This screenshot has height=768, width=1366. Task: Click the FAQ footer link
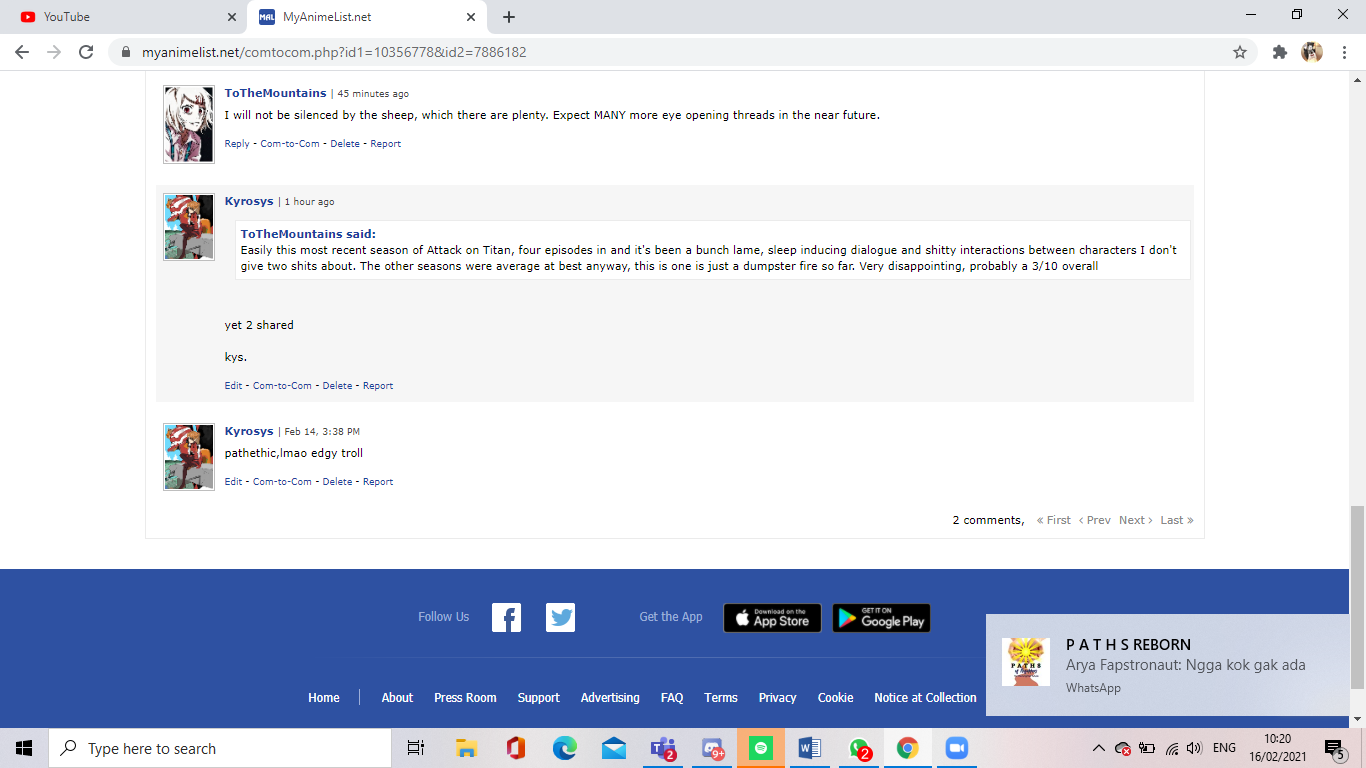pyautogui.click(x=672, y=698)
